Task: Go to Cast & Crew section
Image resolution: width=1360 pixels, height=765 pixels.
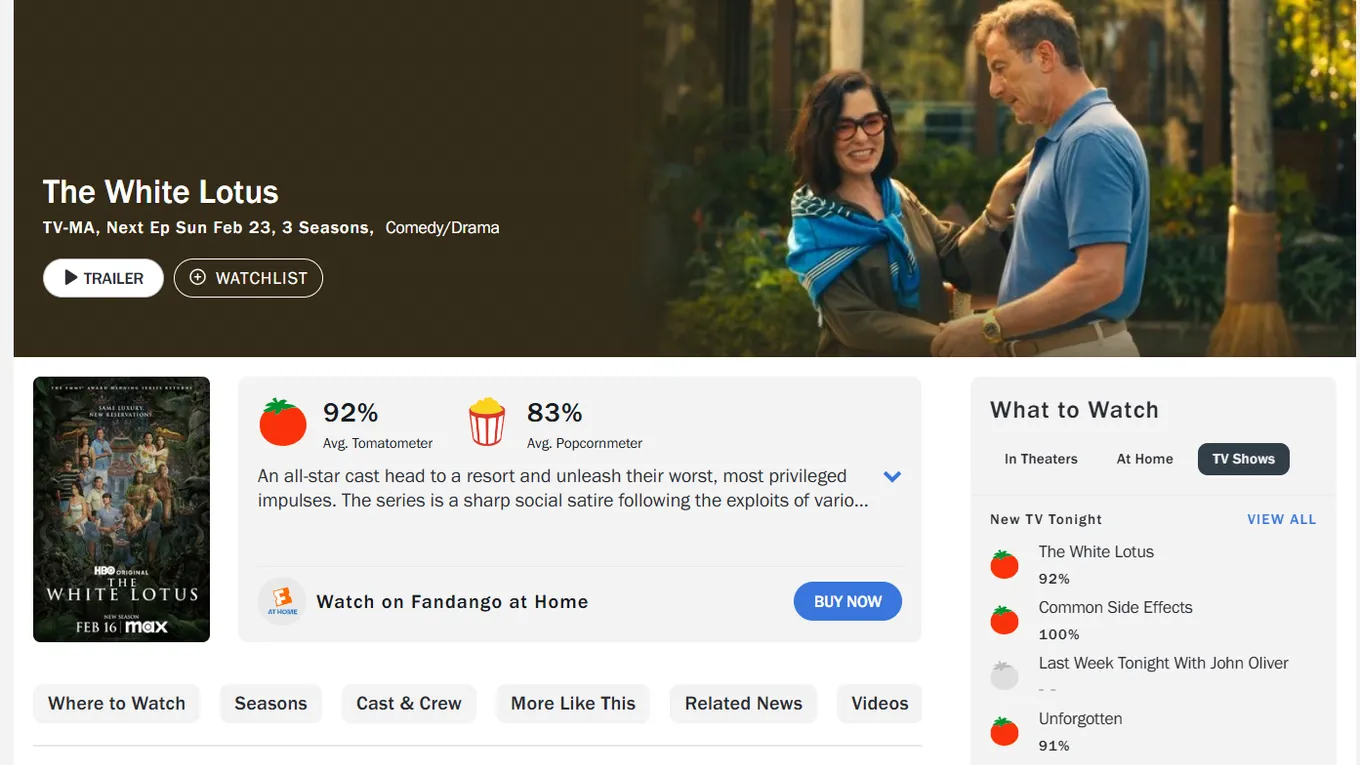Action: click(409, 703)
